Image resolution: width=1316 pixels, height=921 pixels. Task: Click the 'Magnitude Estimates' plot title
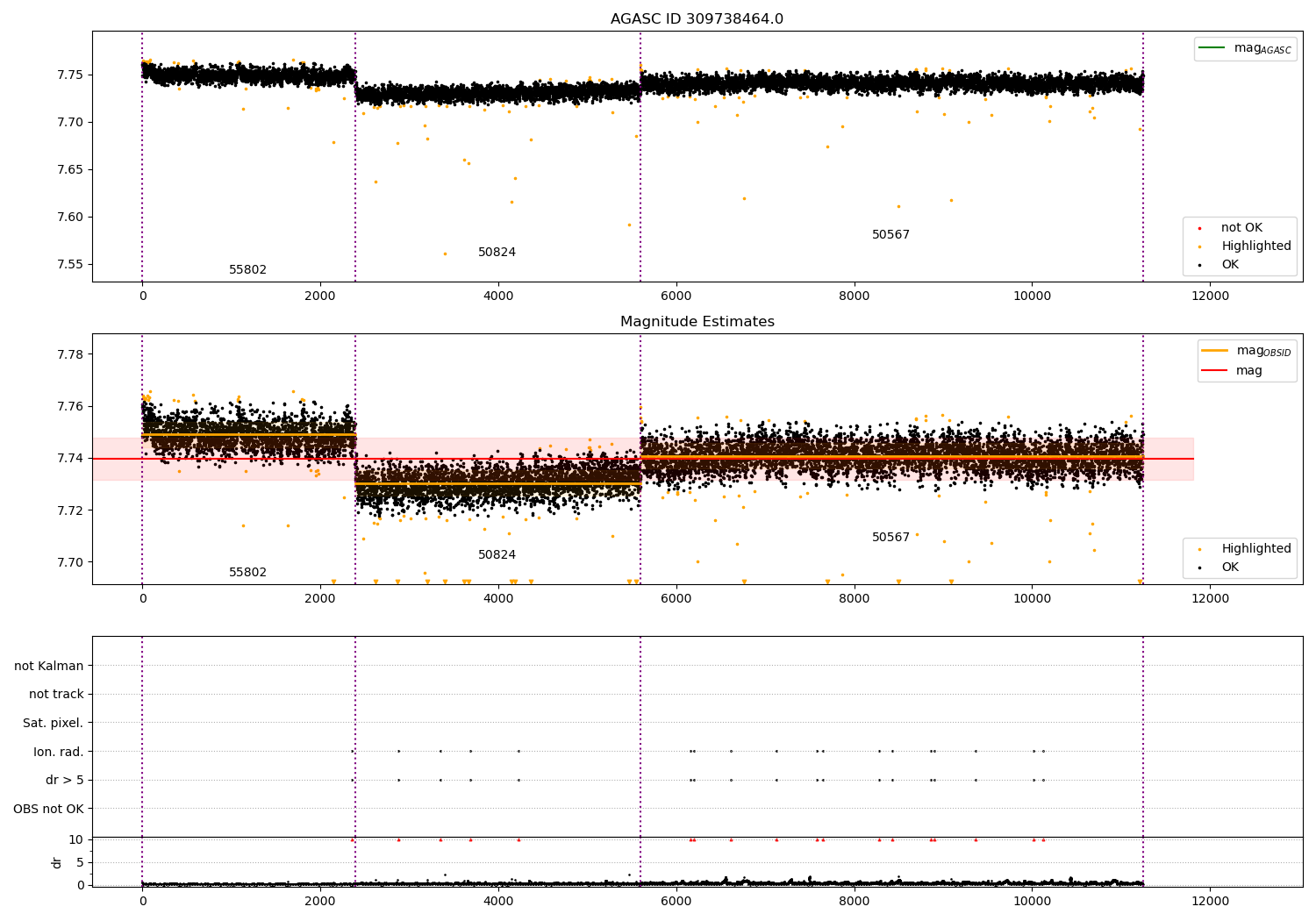[697, 322]
